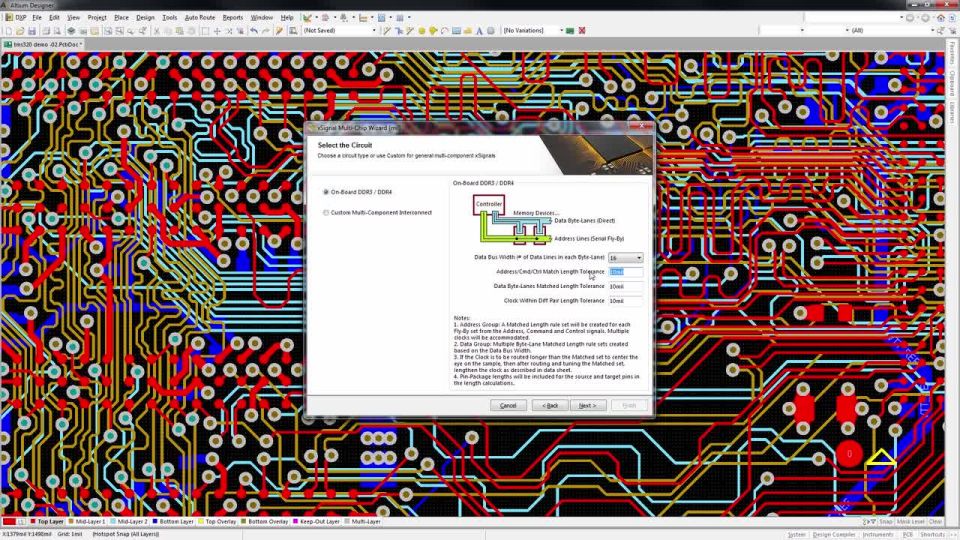This screenshot has width=960, height=540.
Task: Click the current layer red color swatch
Action: [x=9, y=522]
